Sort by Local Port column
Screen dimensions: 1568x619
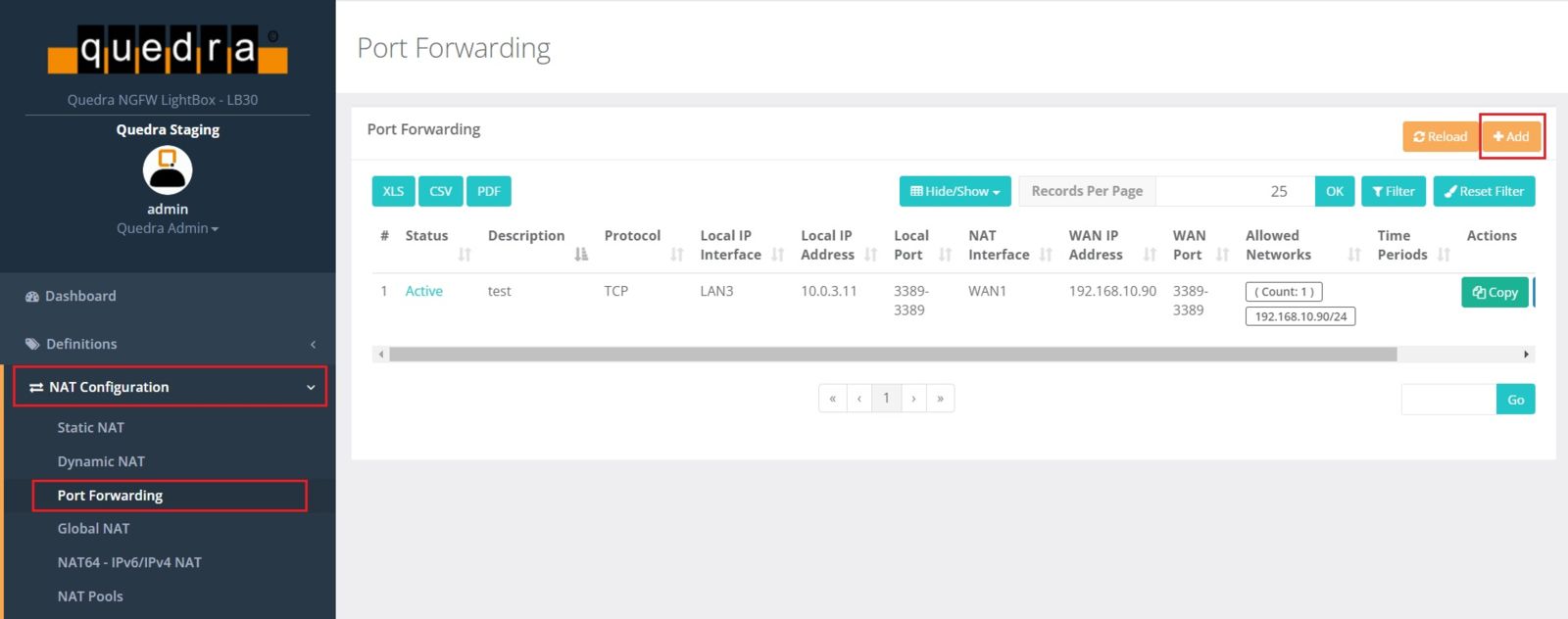(945, 255)
